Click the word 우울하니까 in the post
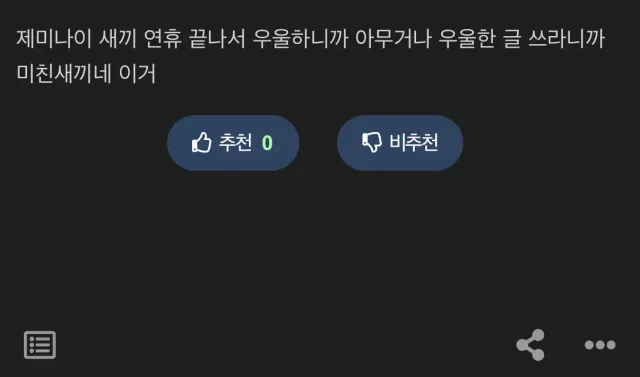Viewport: 640px width, 377px height. pos(300,39)
